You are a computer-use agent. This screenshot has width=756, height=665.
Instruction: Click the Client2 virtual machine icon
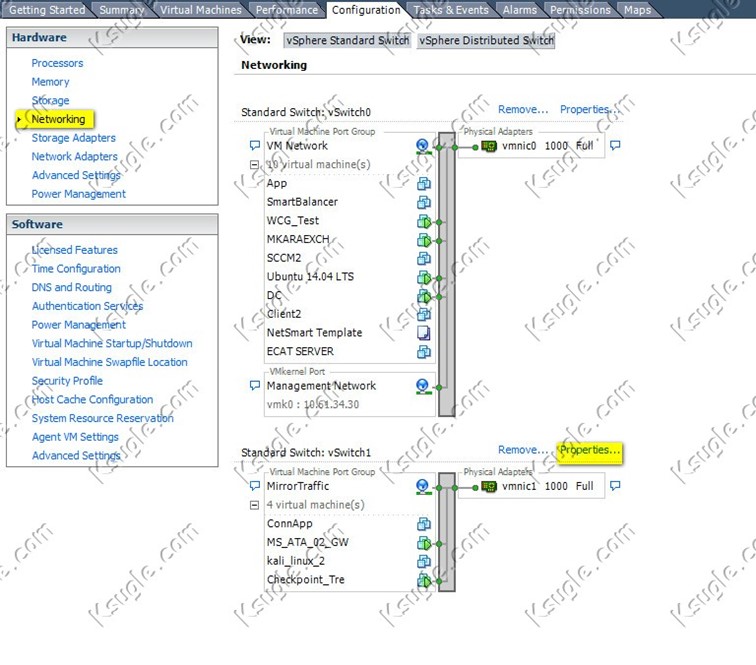pos(424,314)
